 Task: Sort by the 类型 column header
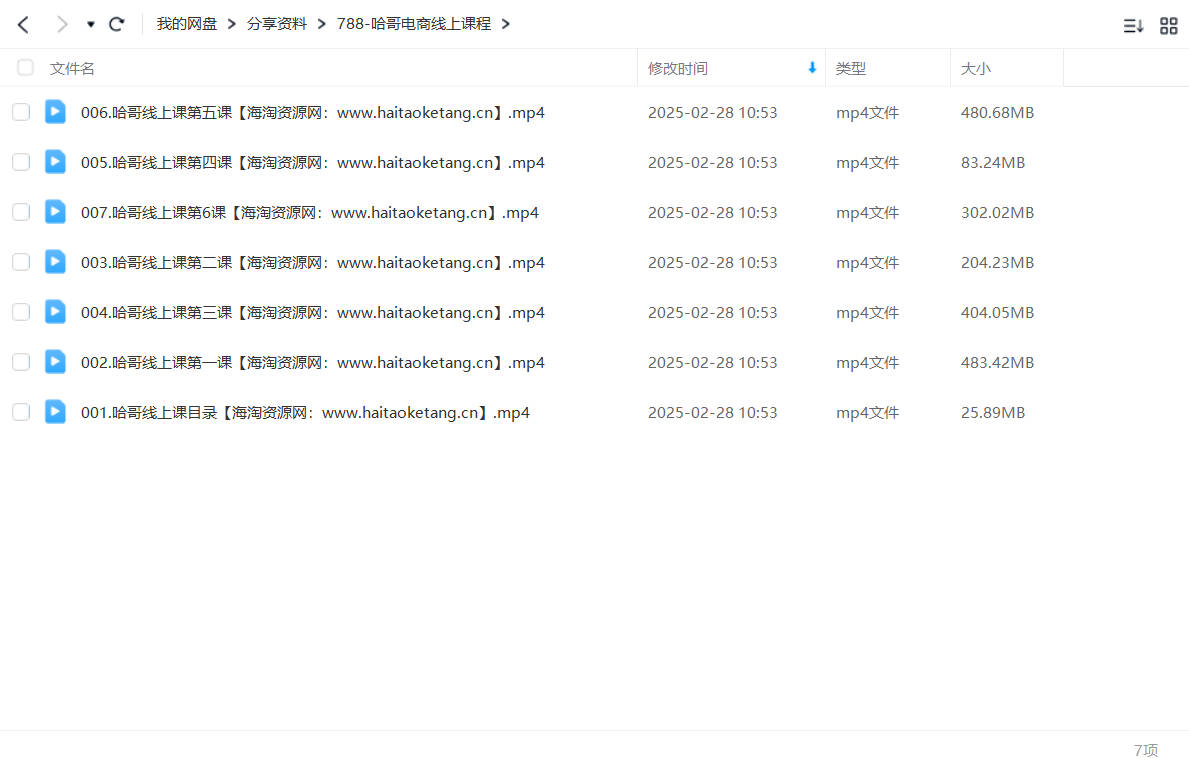pyautogui.click(x=850, y=69)
